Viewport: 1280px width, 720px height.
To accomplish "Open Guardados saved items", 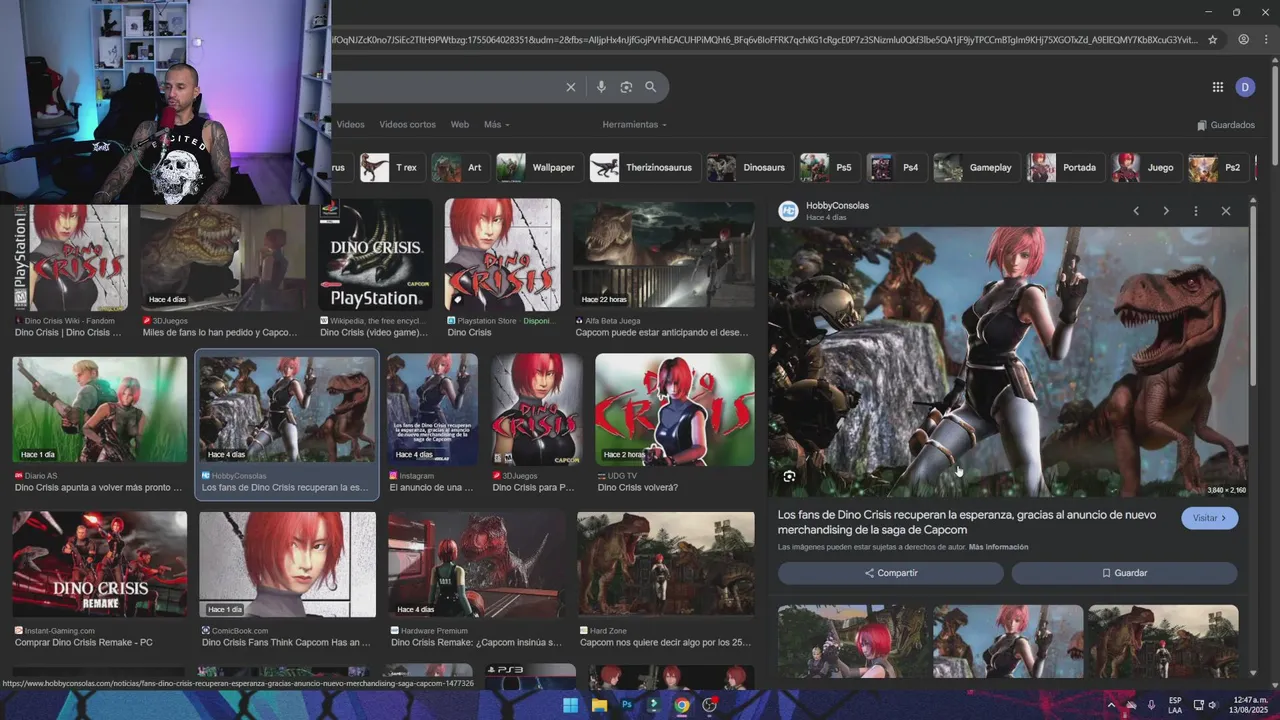I will click(x=1225, y=125).
